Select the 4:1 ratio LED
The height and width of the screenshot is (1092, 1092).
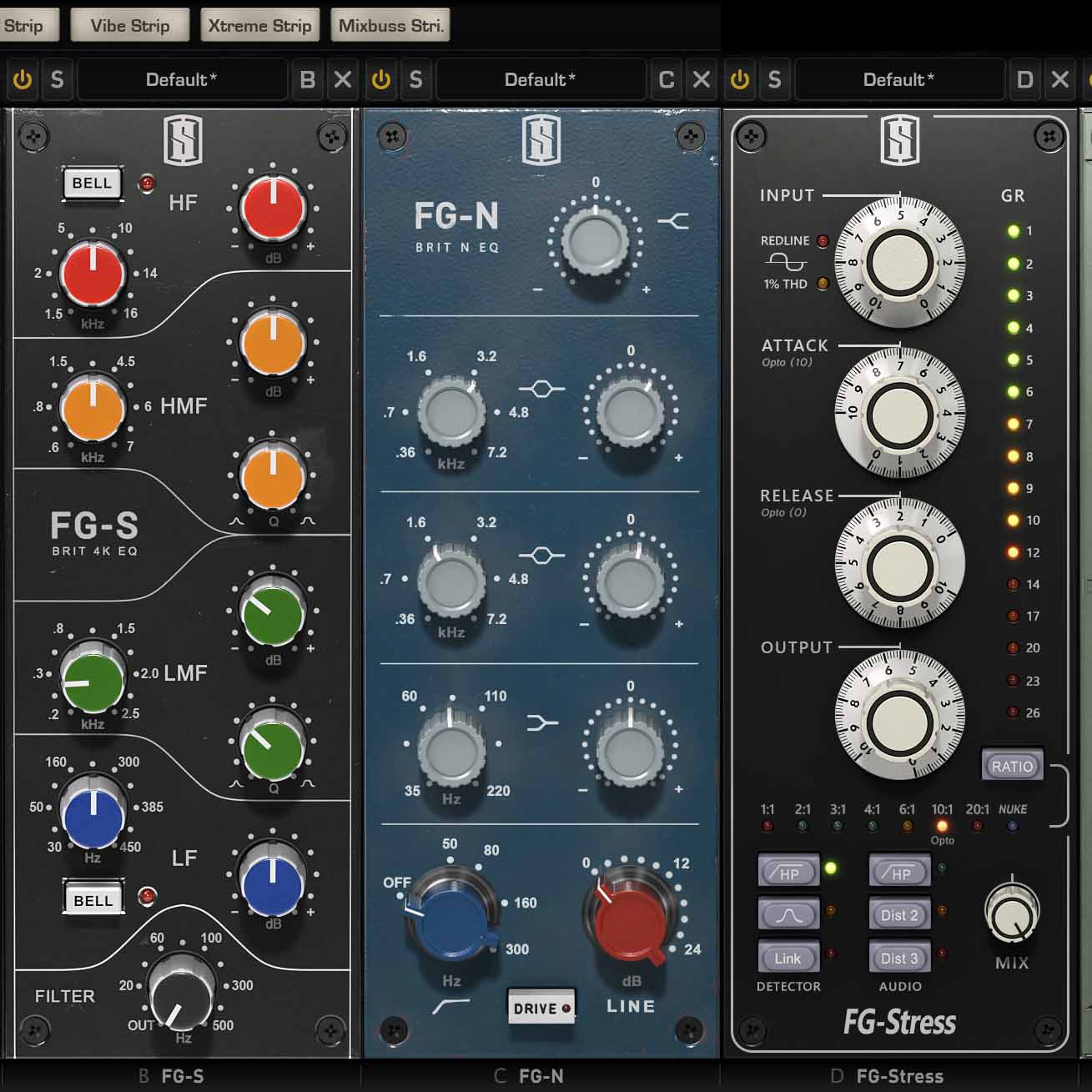click(872, 826)
